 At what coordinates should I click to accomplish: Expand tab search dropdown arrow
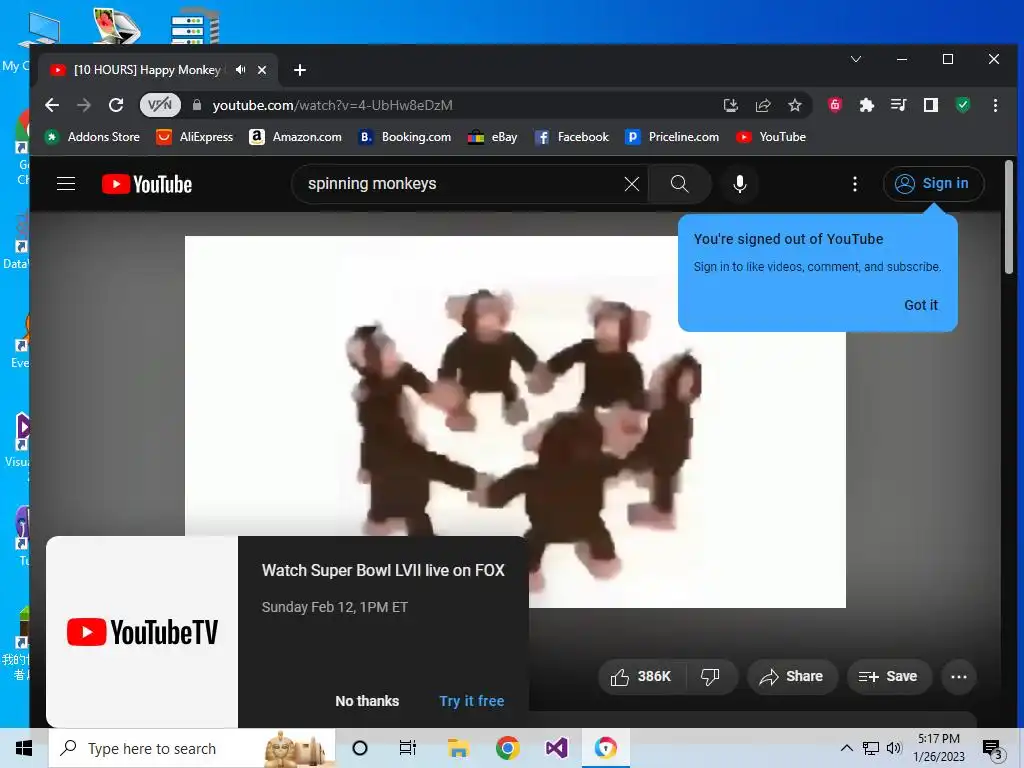[856, 59]
